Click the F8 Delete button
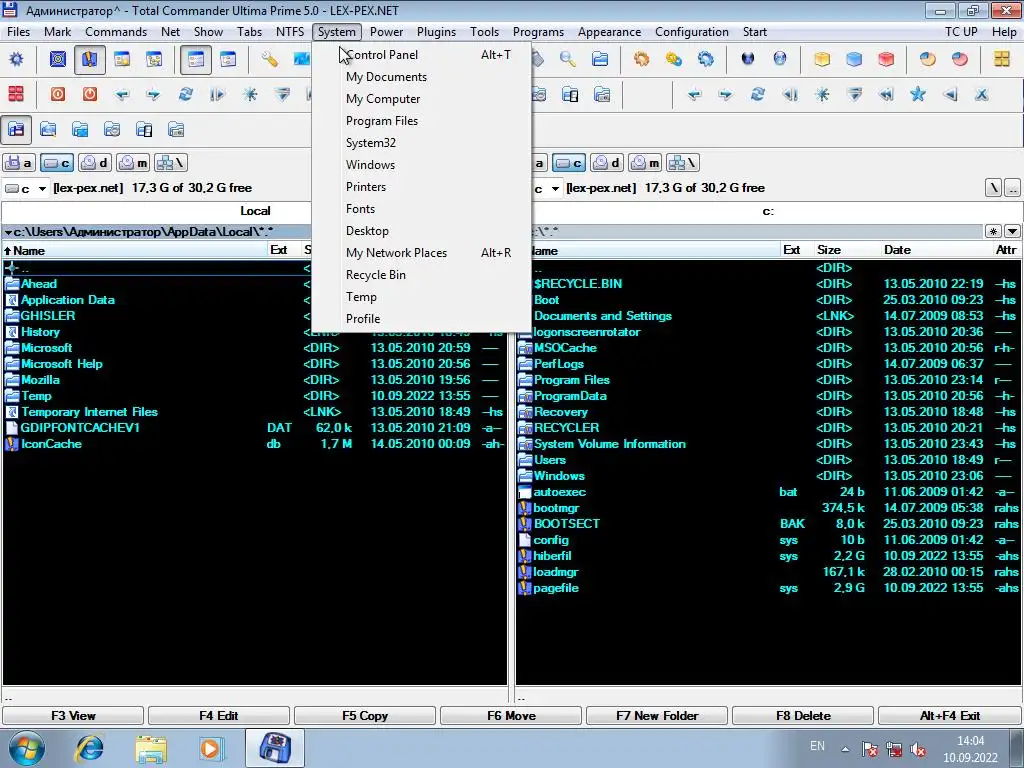This screenshot has width=1024, height=768. tap(803, 716)
